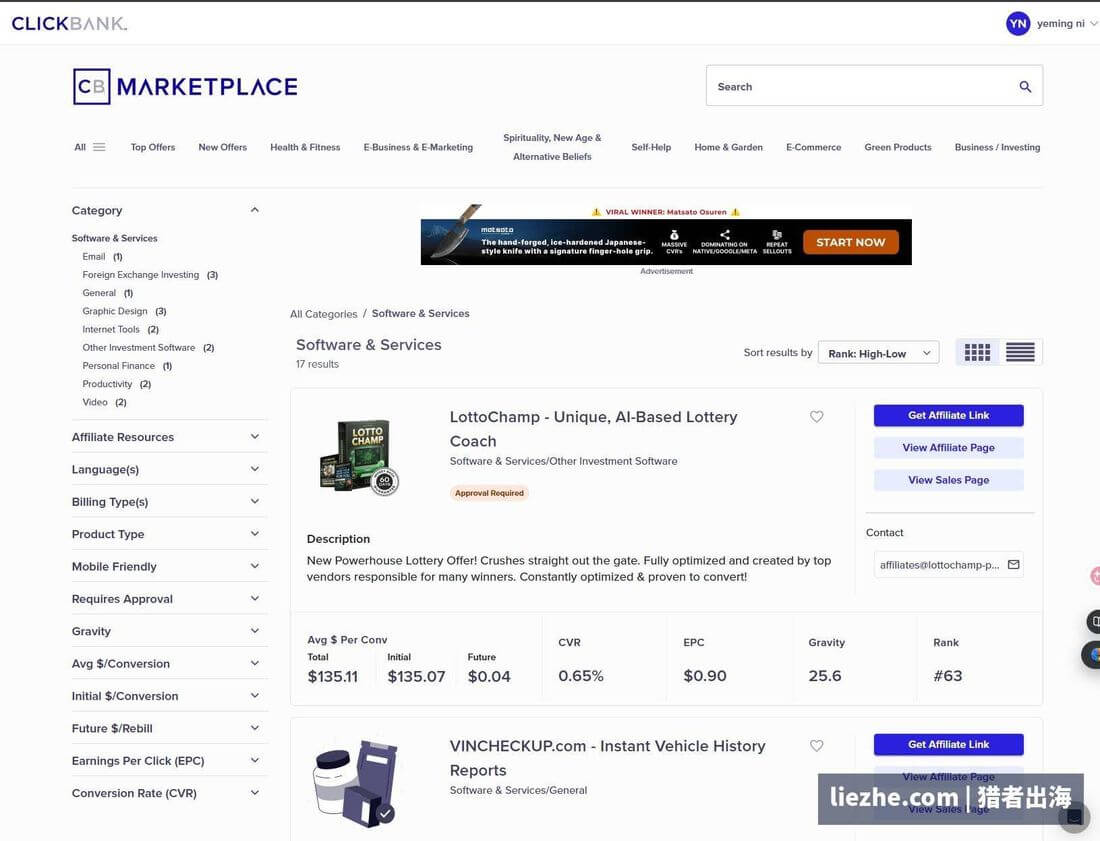Click Software & Services breadcrumb

click(420, 314)
